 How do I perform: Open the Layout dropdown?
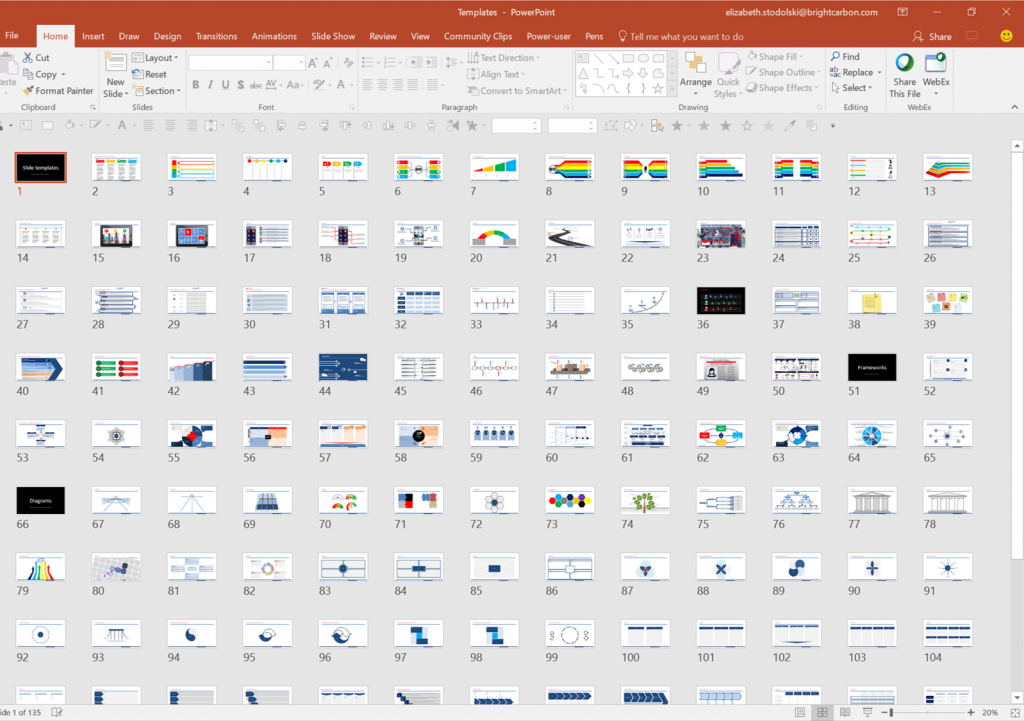[155, 57]
